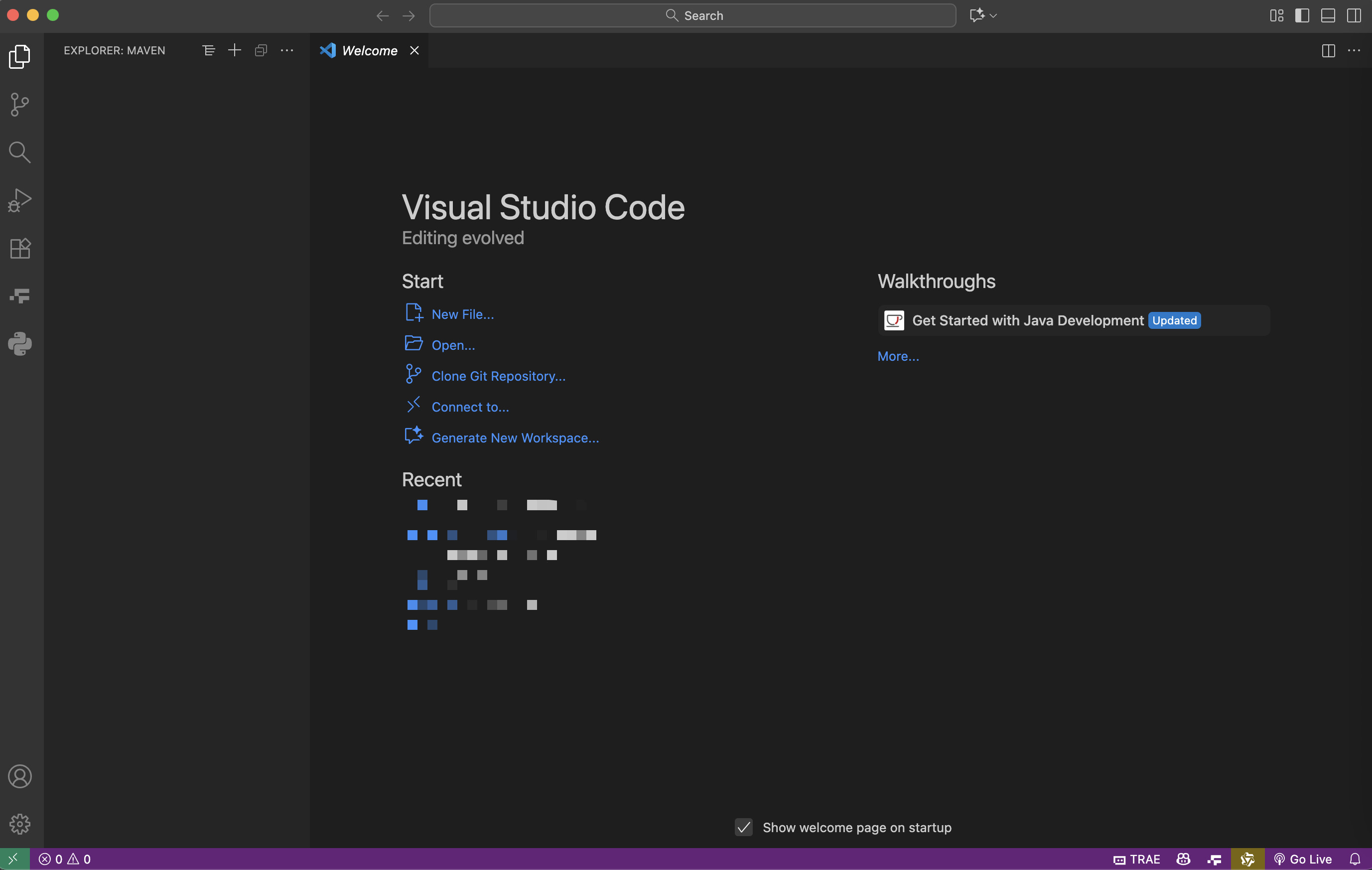Viewport: 1372px width, 870px height.
Task: Click the New File... link
Action: point(463,314)
